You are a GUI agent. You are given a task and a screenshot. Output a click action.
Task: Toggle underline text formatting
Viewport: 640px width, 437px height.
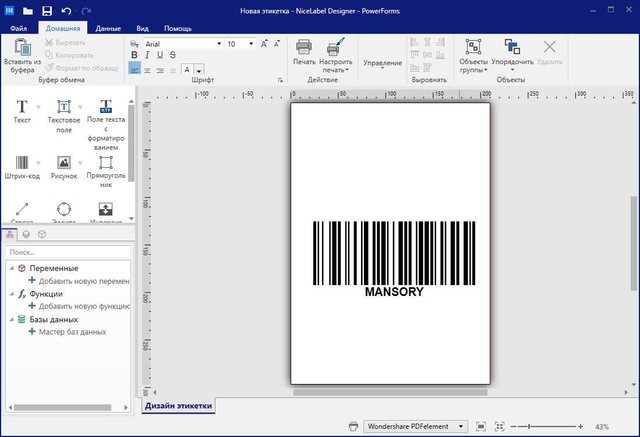pyautogui.click(x=159, y=56)
